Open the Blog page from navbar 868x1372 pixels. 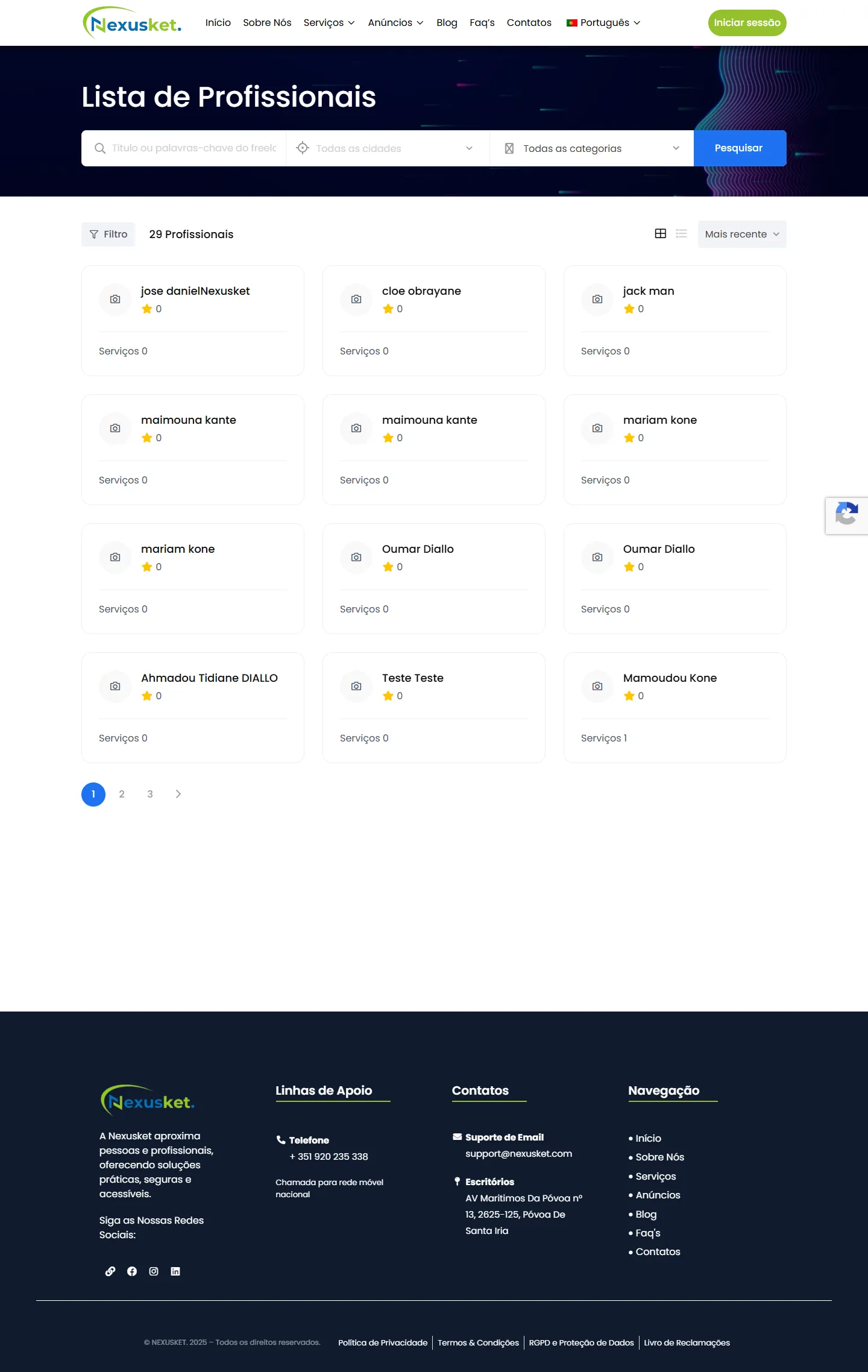447,23
